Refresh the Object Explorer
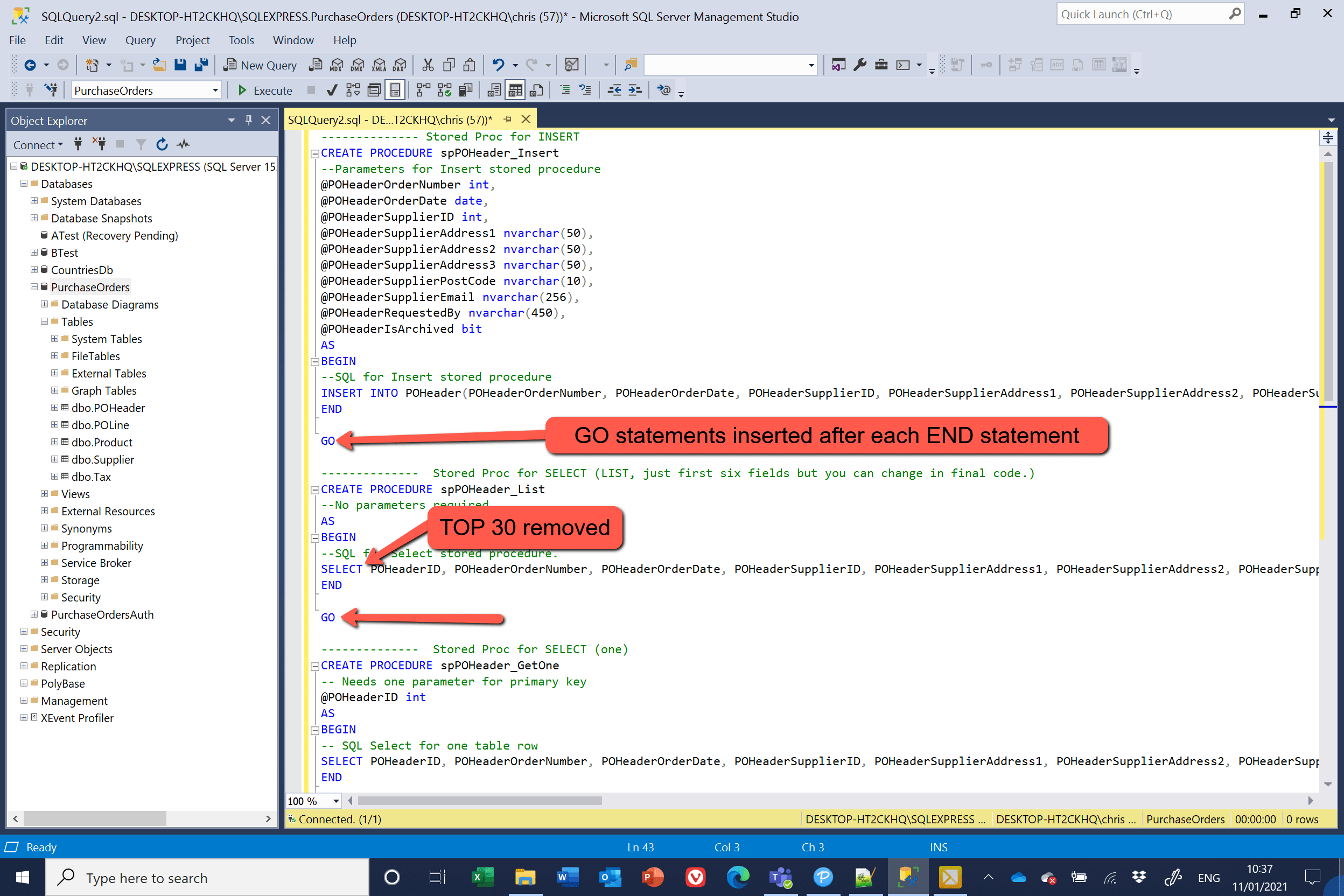The width and height of the screenshot is (1344, 896). click(162, 144)
